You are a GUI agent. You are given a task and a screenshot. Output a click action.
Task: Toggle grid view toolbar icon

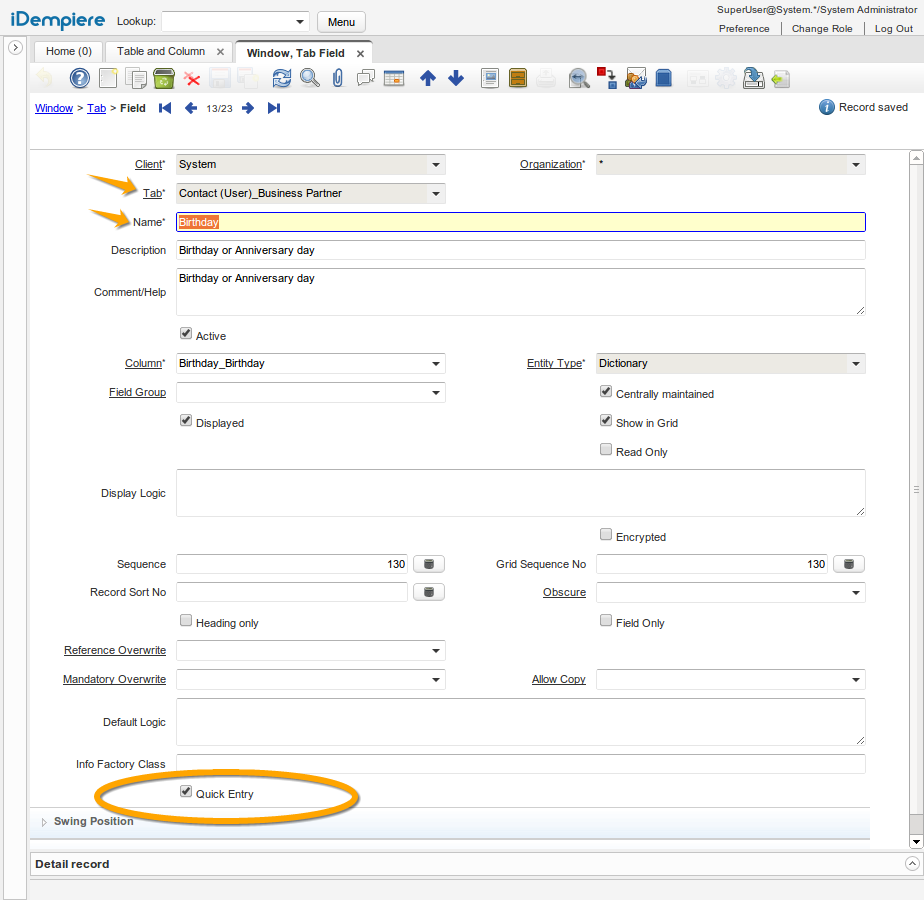[x=394, y=78]
